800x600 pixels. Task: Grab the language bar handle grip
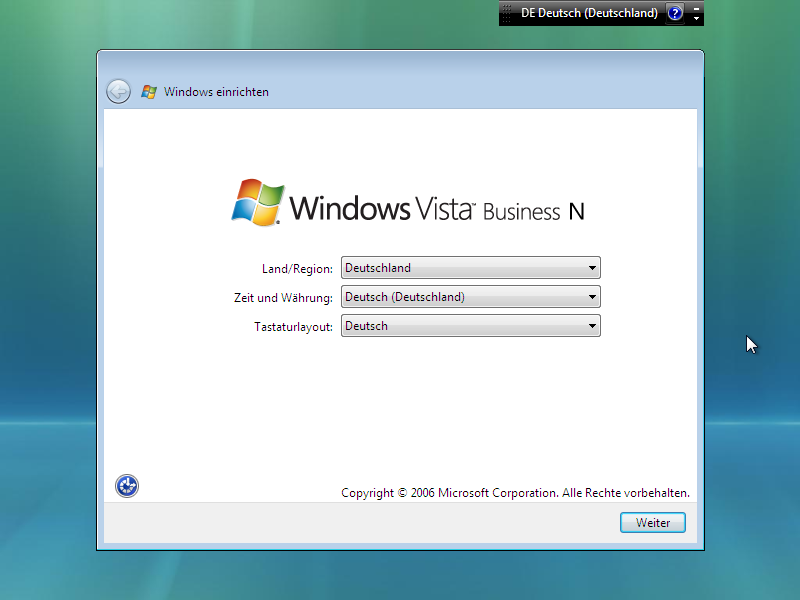click(506, 13)
